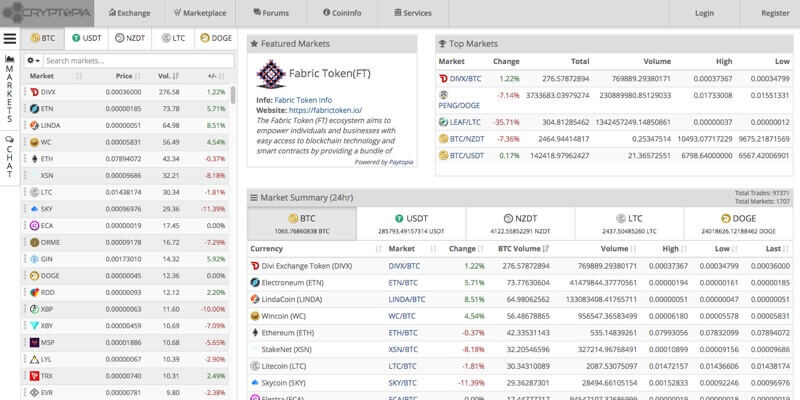The height and width of the screenshot is (400, 800).
Task: Click the WC coin icon in market list
Action: coord(34,142)
